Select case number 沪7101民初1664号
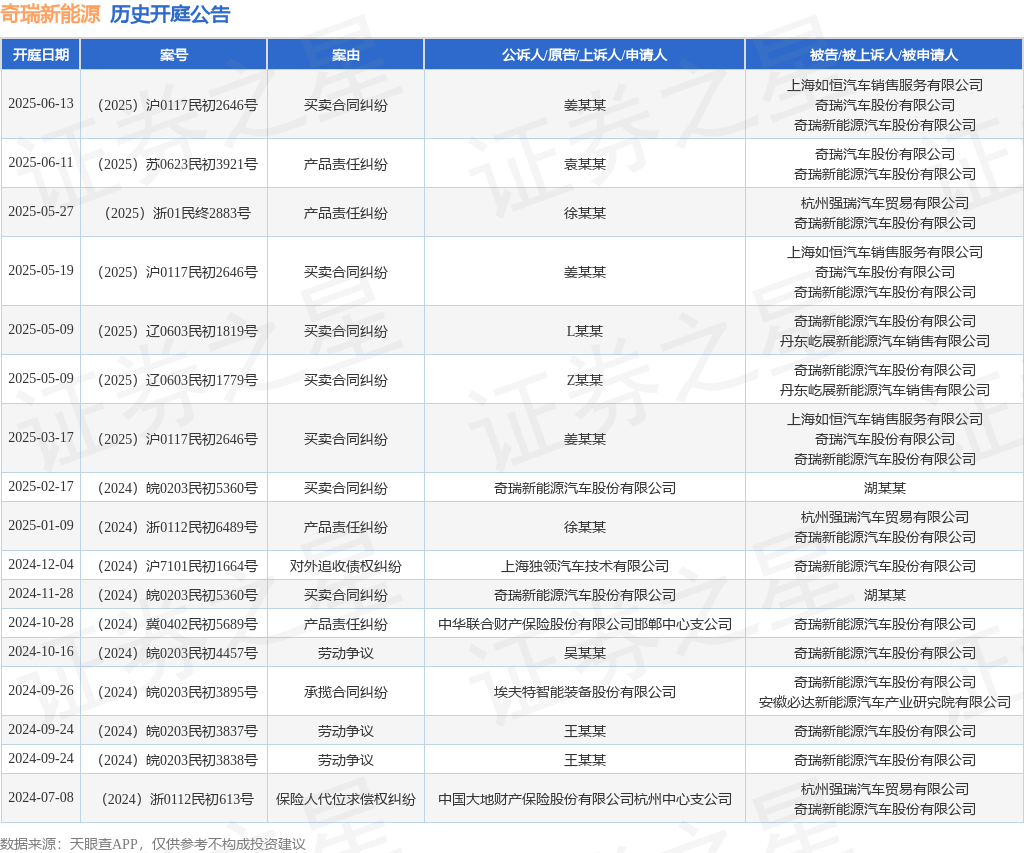1024x853 pixels. click(x=177, y=566)
